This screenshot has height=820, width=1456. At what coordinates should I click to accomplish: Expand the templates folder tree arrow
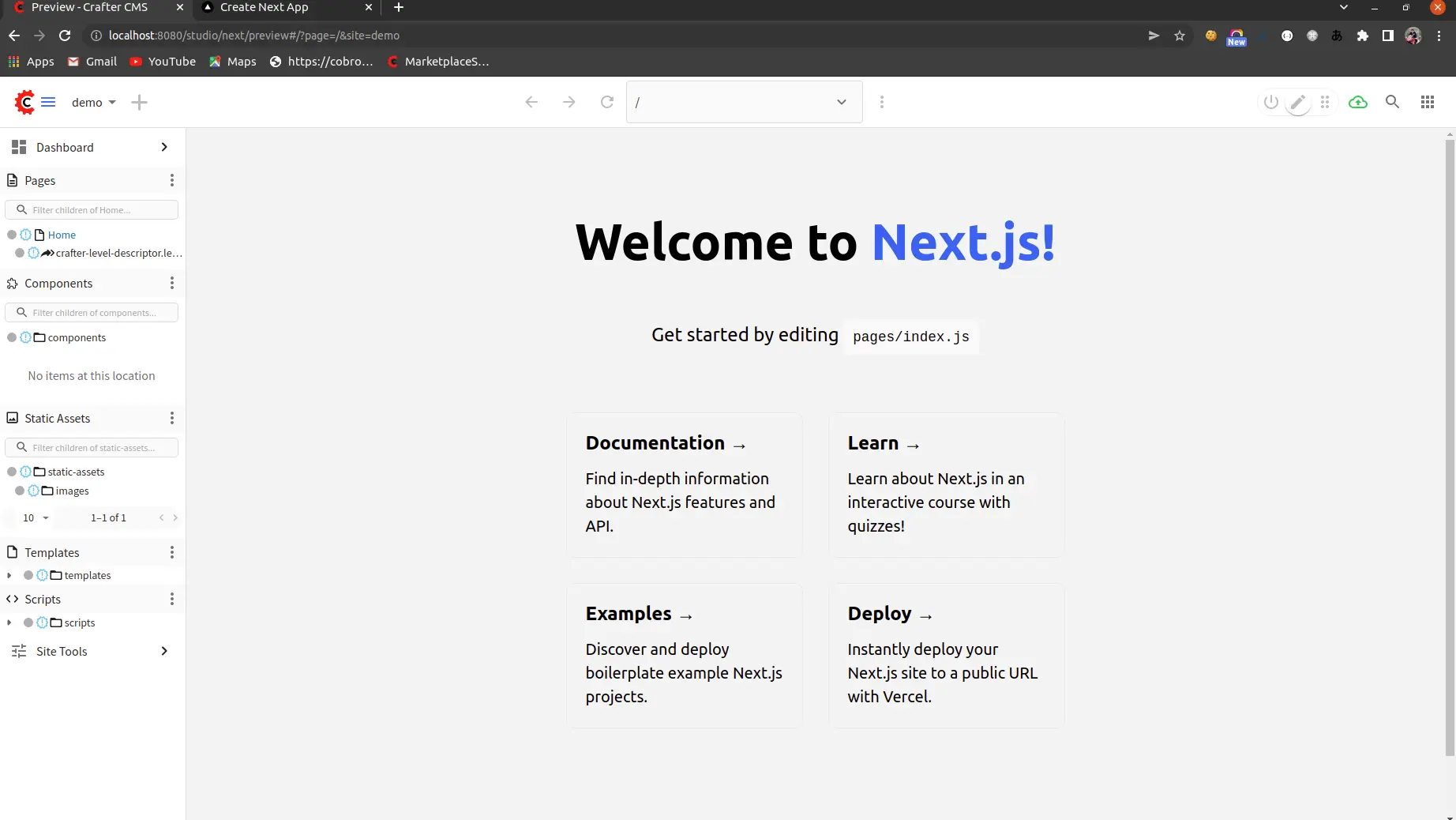click(x=9, y=576)
